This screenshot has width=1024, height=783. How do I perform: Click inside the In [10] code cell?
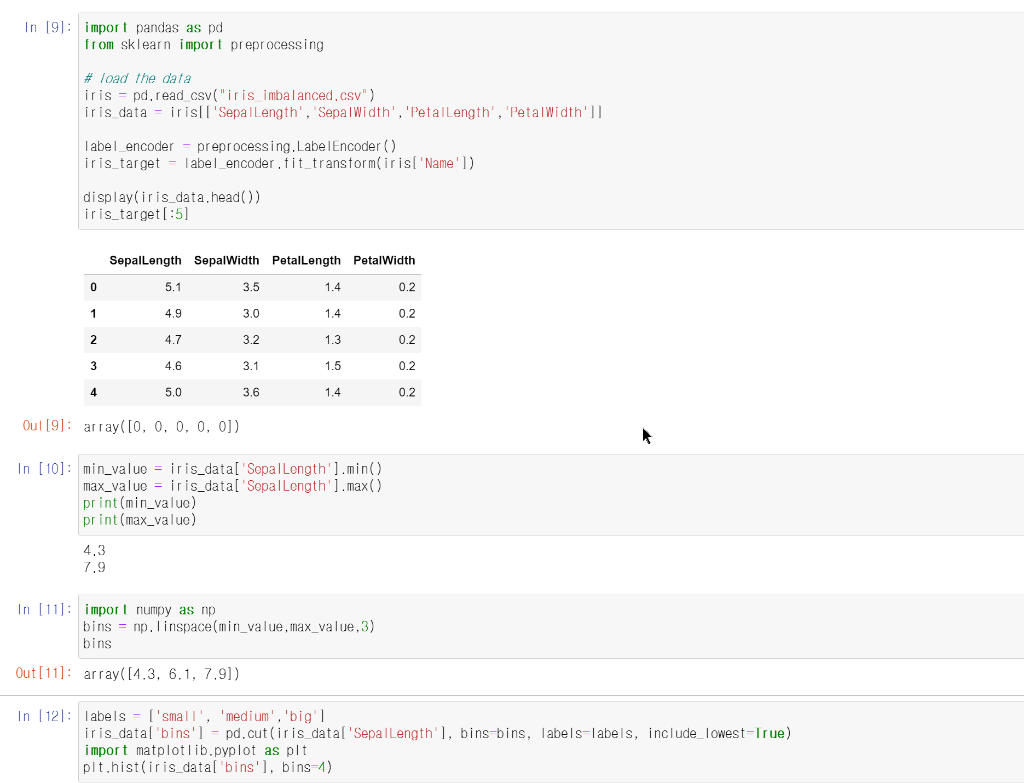551,494
